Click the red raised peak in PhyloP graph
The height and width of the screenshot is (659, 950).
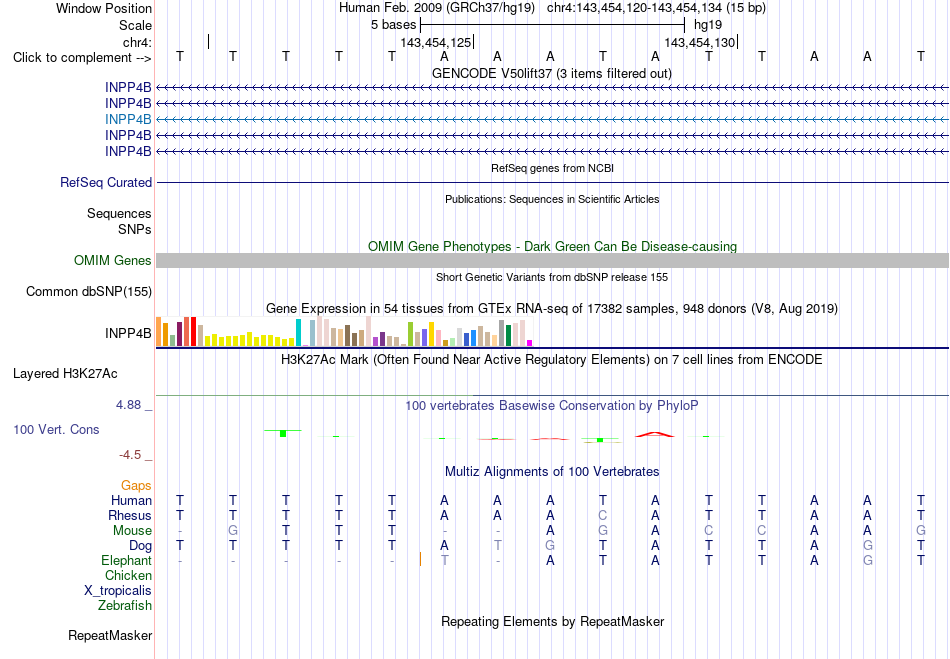pyautogui.click(x=654, y=434)
